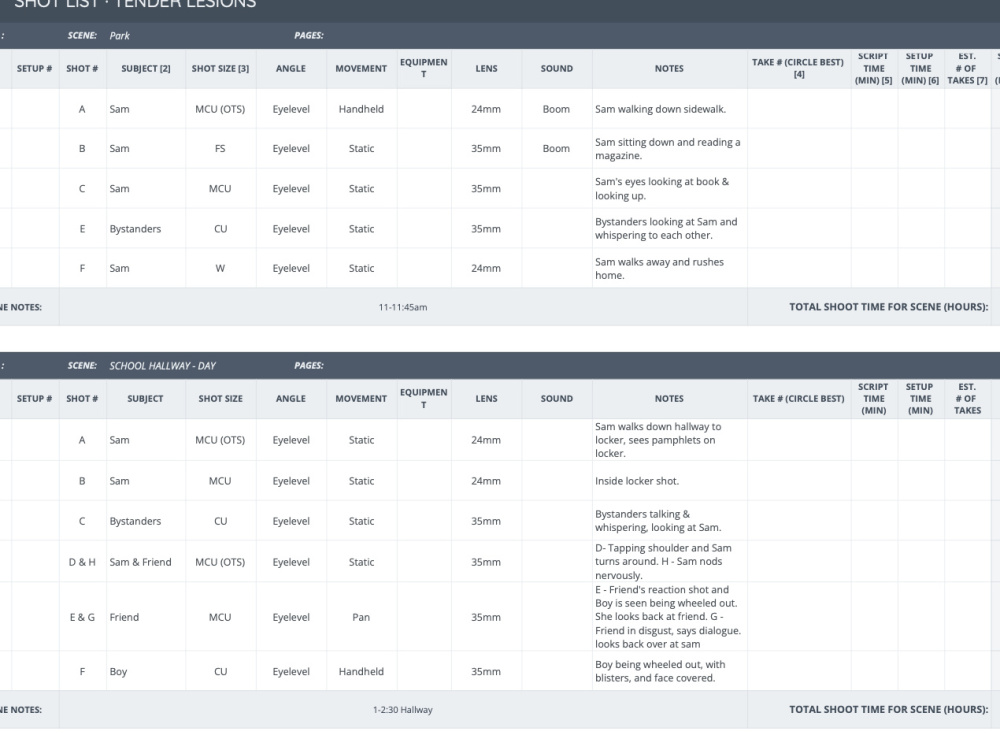The width and height of the screenshot is (1000, 750).
Task: Click the note 'Sam sitting down and reading a magazine.'
Action: pos(668,149)
